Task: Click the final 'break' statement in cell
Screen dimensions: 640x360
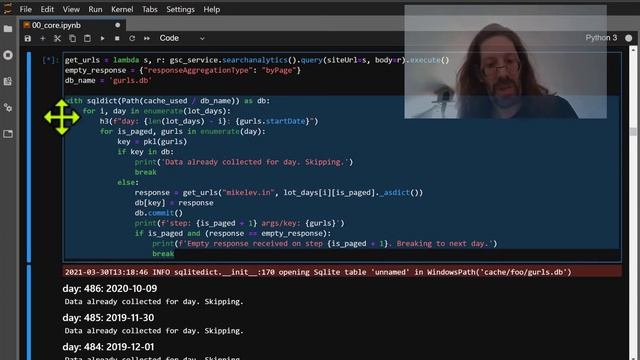Action: tap(163, 254)
